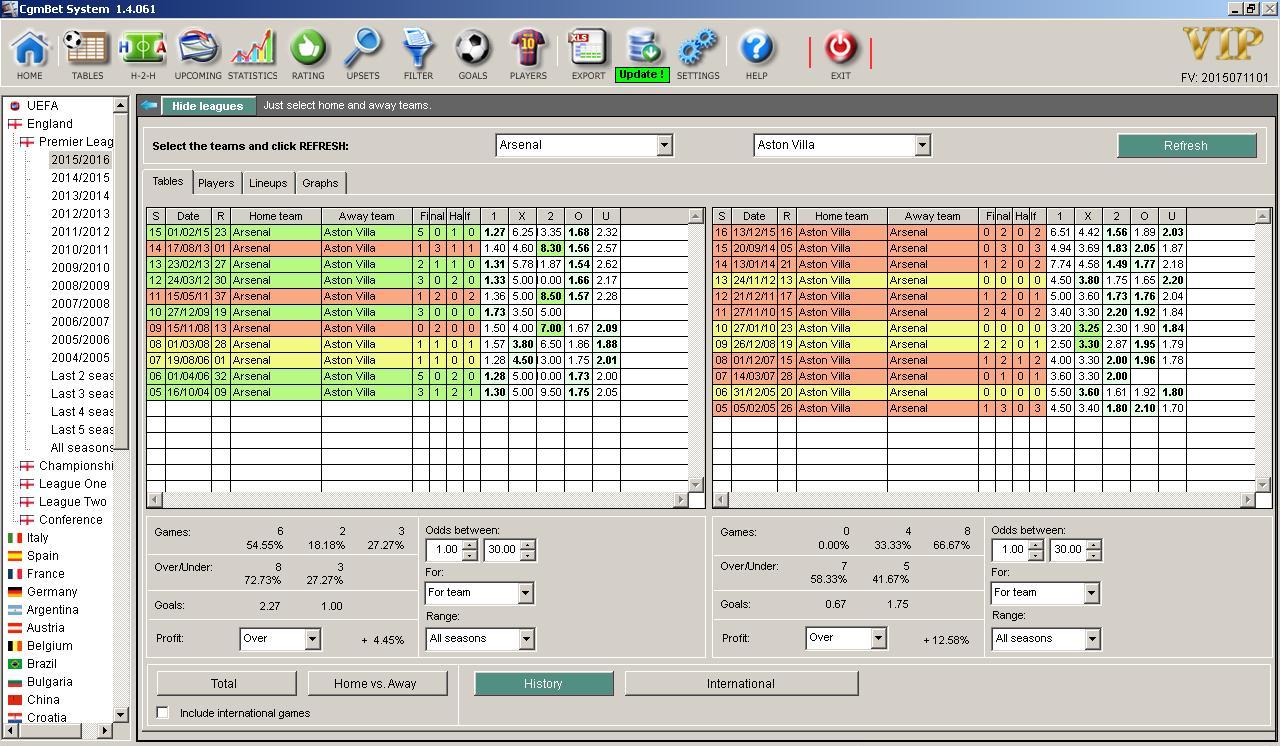1280x746 pixels.
Task: Open the RATING icon
Action: (308, 53)
